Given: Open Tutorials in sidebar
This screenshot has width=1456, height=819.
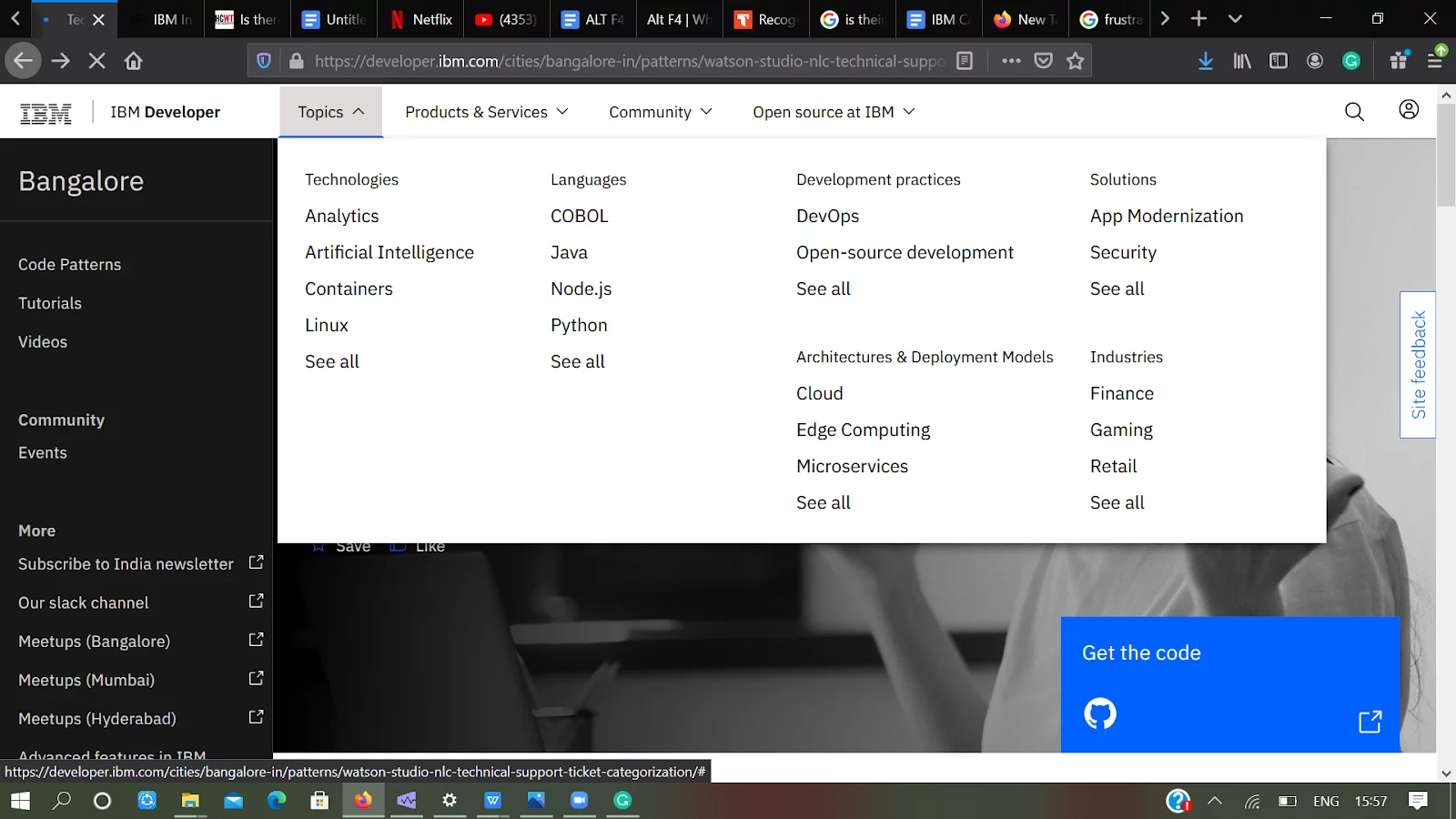Looking at the screenshot, I should [x=50, y=303].
